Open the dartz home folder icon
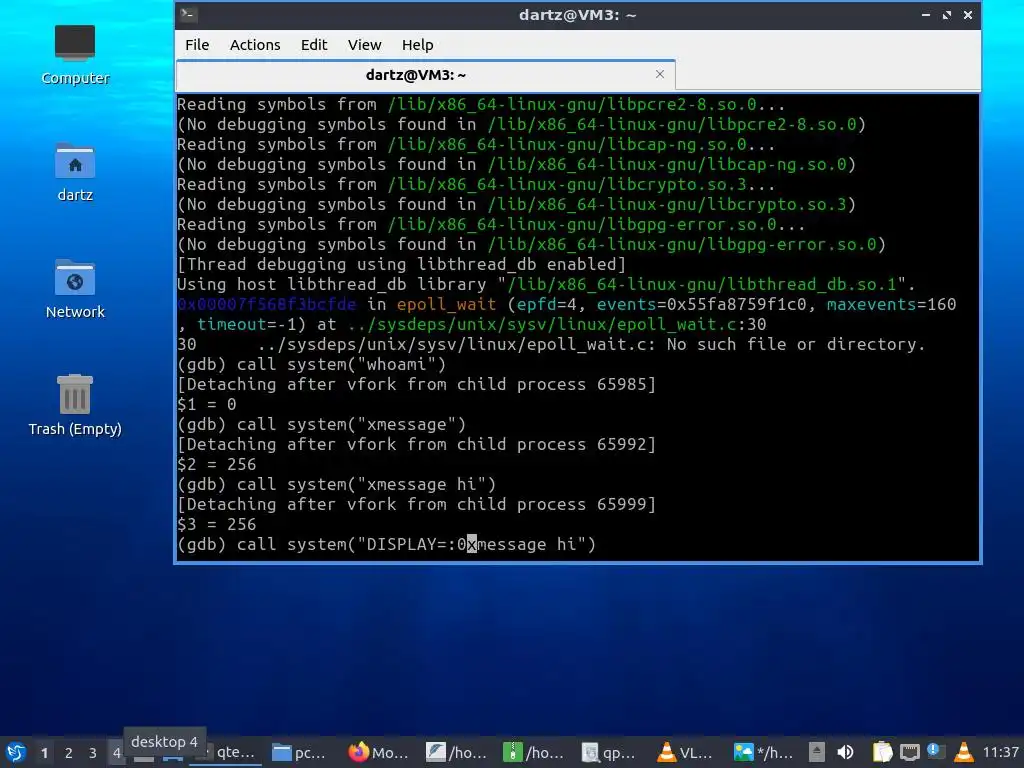 [x=75, y=172]
